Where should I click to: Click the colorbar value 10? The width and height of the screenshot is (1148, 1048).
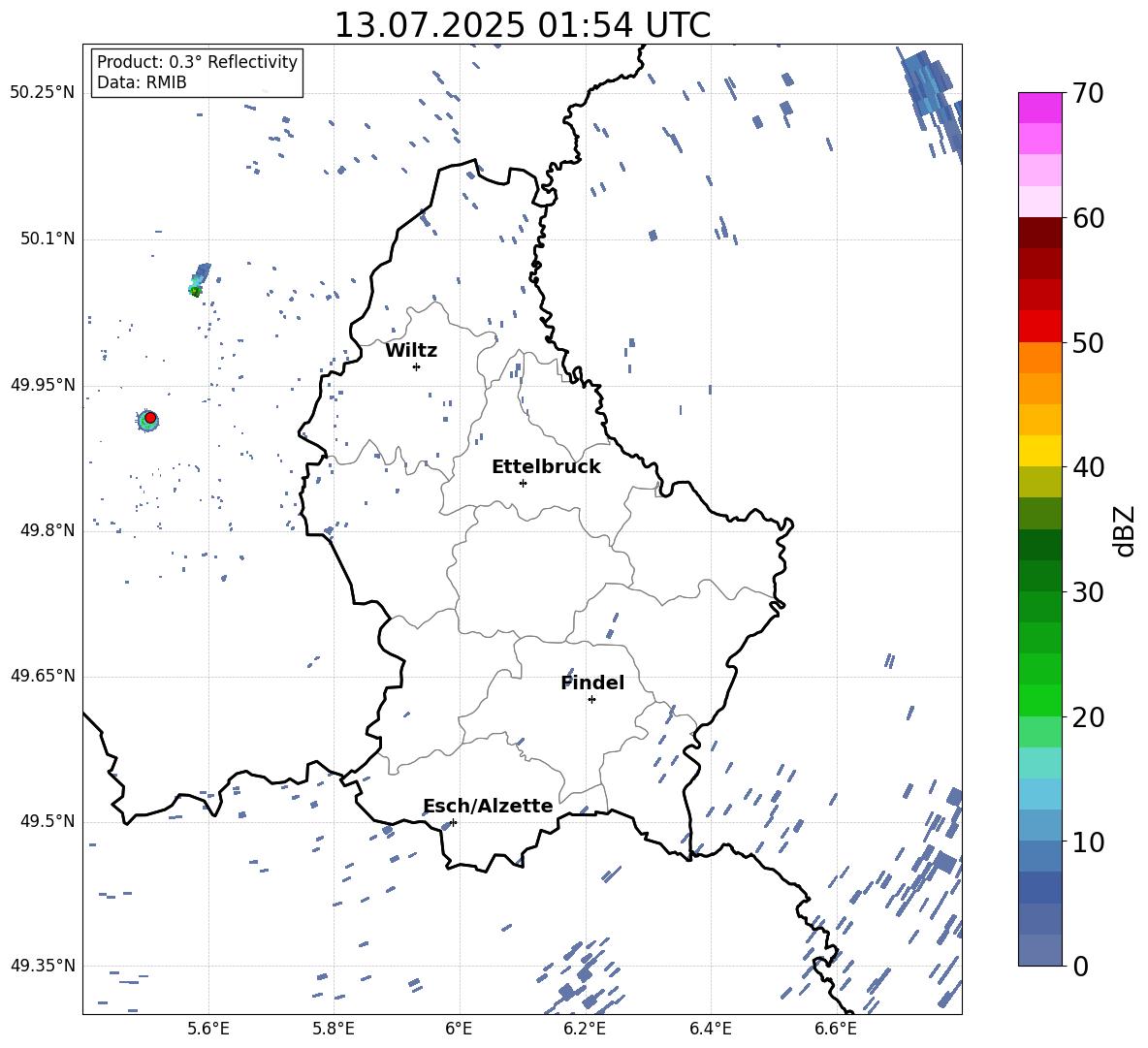tap(1088, 842)
